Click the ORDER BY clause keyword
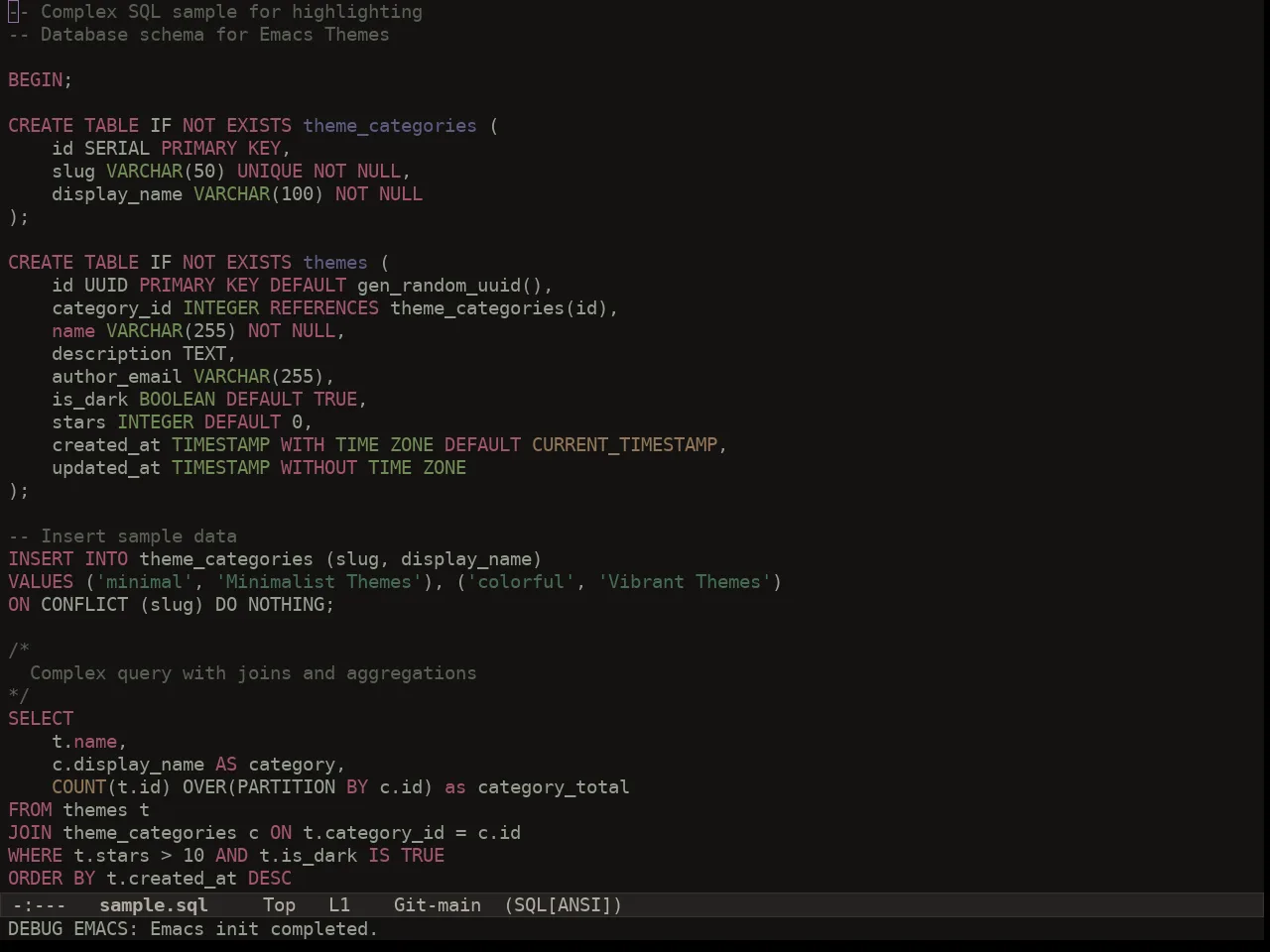 pyautogui.click(x=52, y=879)
